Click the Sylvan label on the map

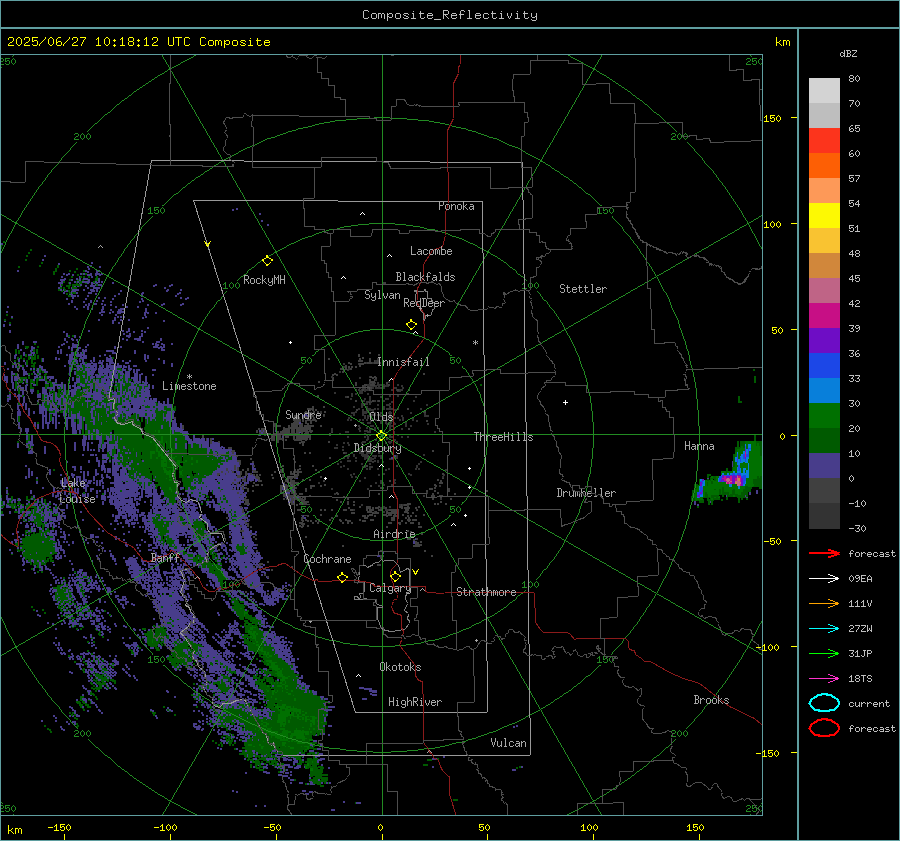click(382, 295)
